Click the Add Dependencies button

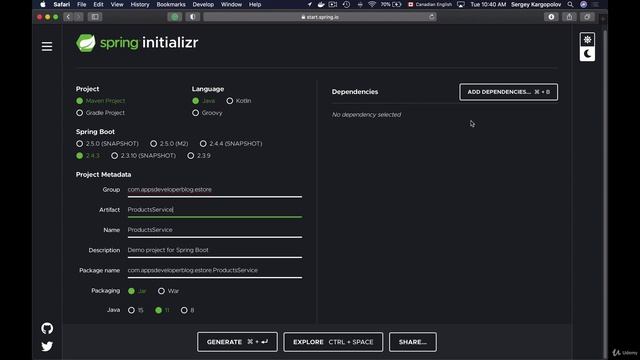(509, 92)
